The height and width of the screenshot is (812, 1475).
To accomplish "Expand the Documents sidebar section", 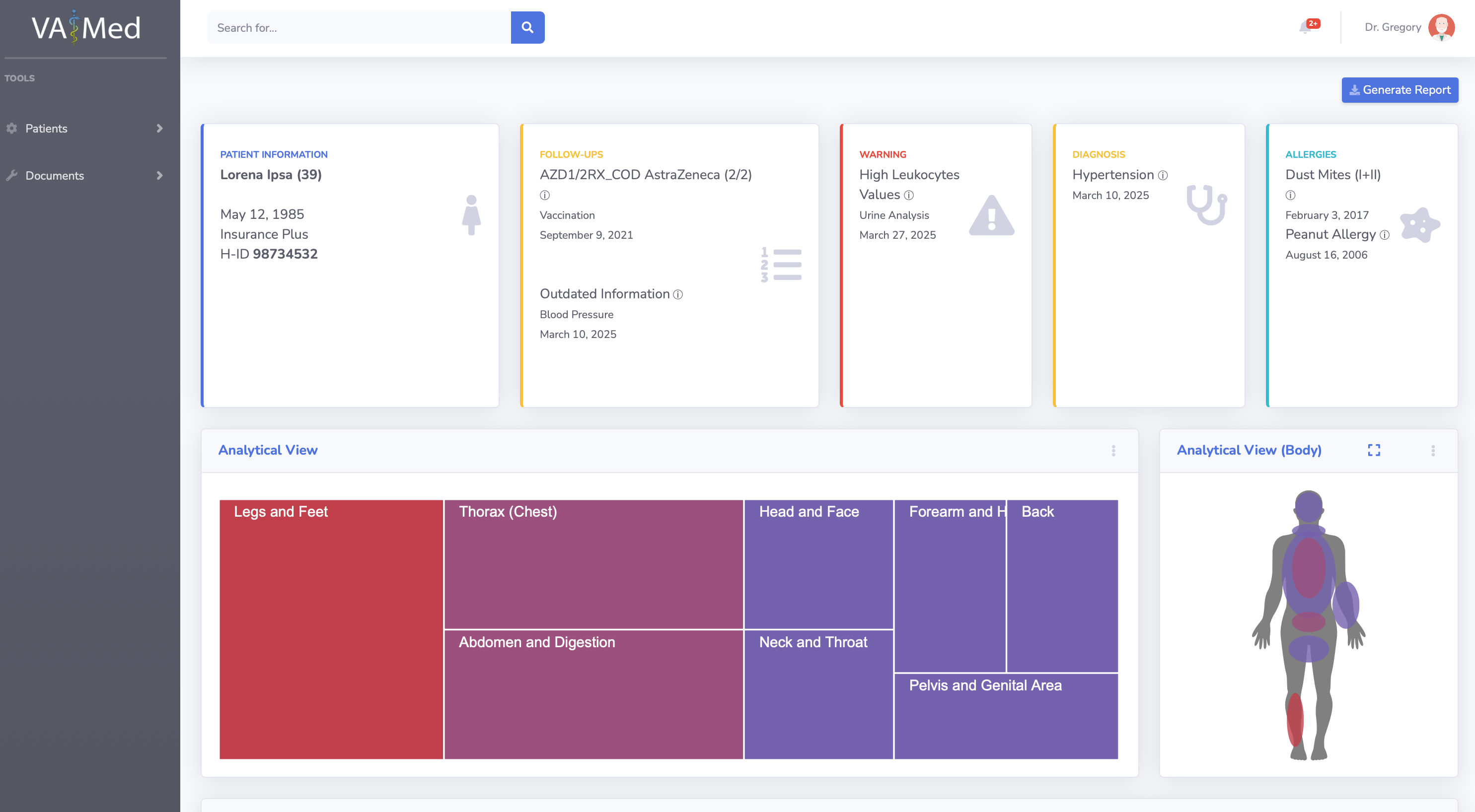I will pos(160,176).
